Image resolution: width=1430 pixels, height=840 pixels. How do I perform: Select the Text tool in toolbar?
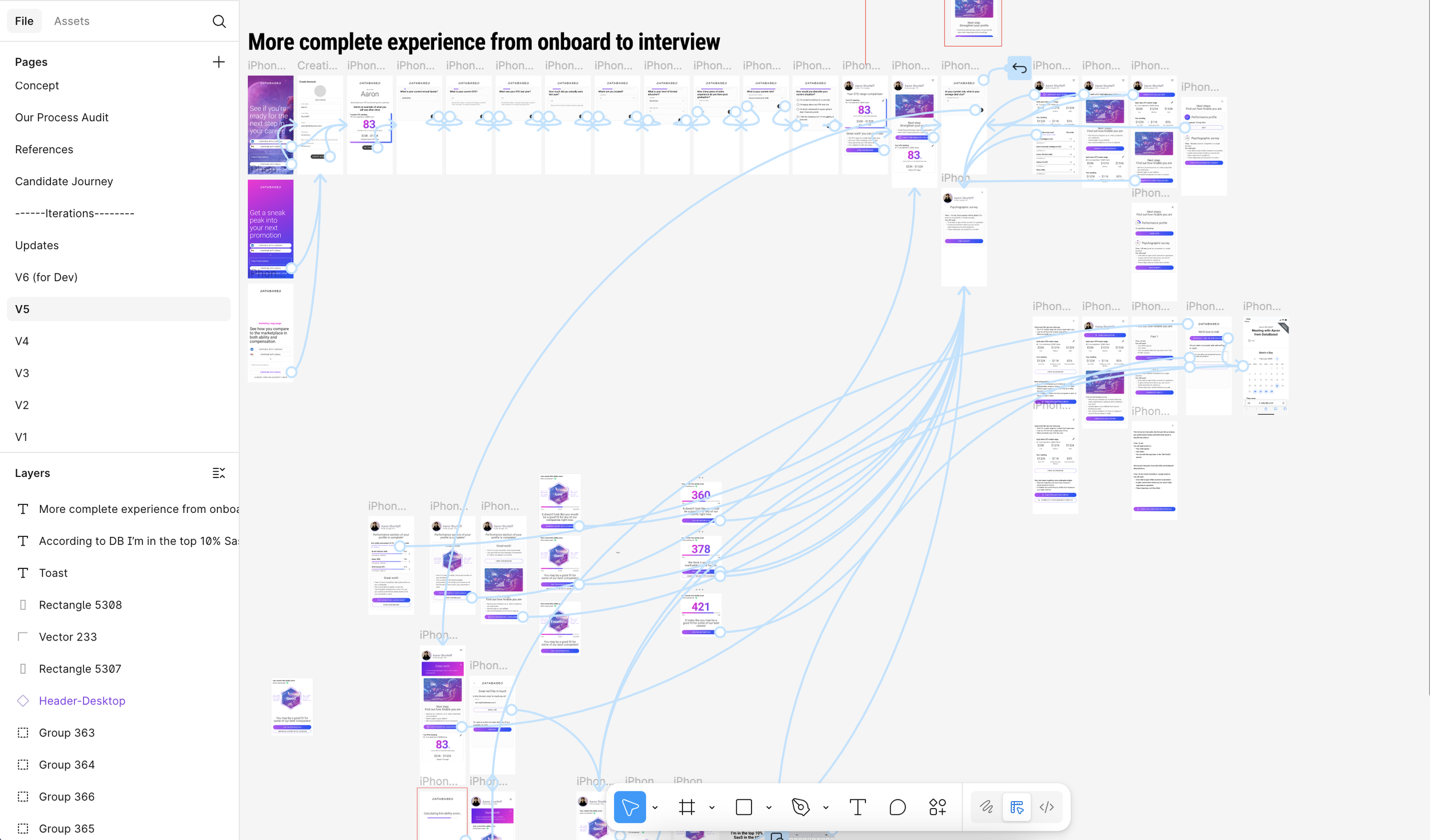pyautogui.click(x=857, y=807)
